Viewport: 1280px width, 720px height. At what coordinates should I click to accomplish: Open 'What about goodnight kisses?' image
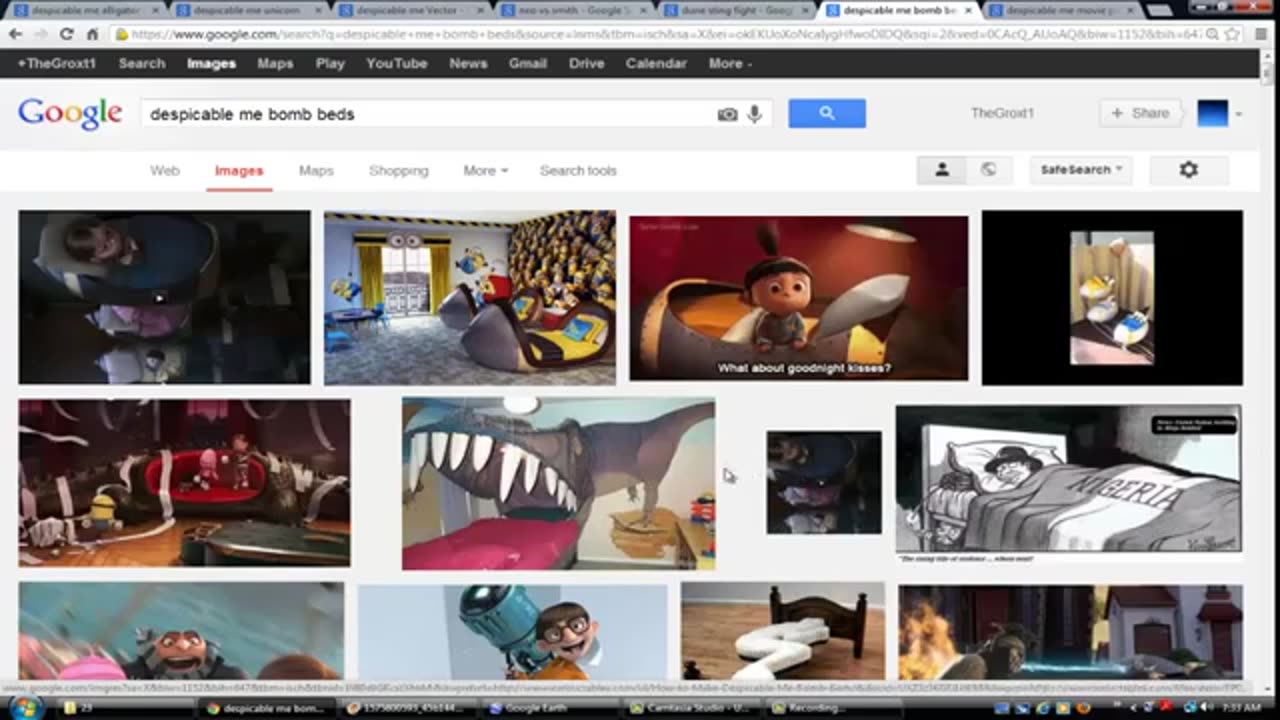pyautogui.click(x=798, y=297)
